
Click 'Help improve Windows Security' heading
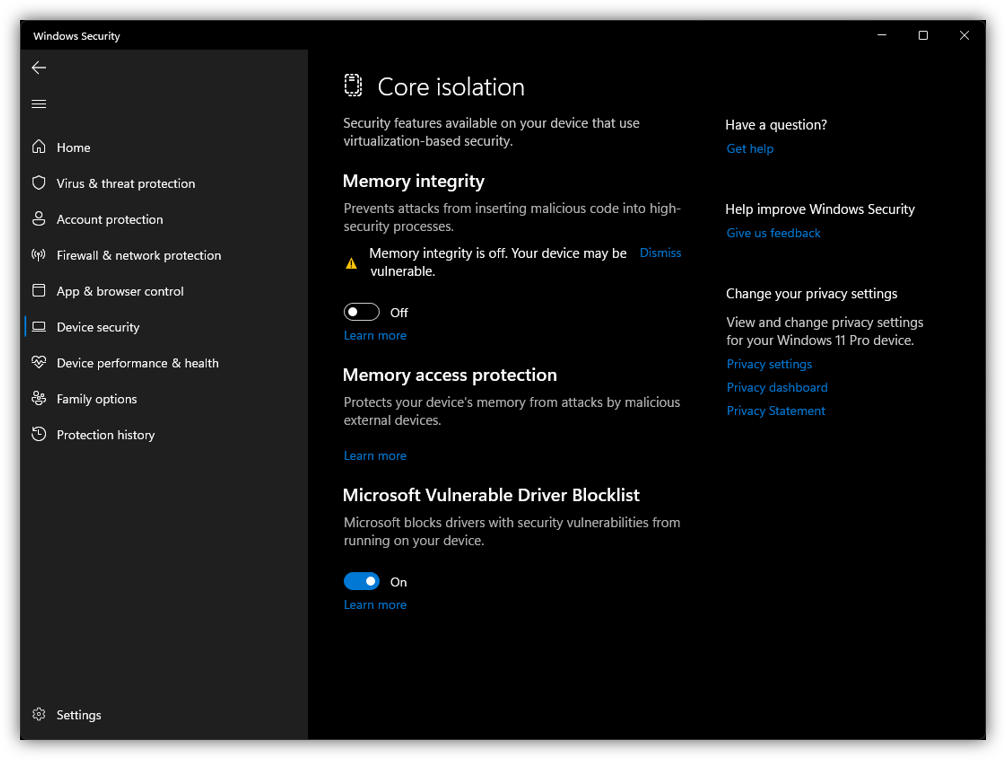pyautogui.click(x=820, y=210)
